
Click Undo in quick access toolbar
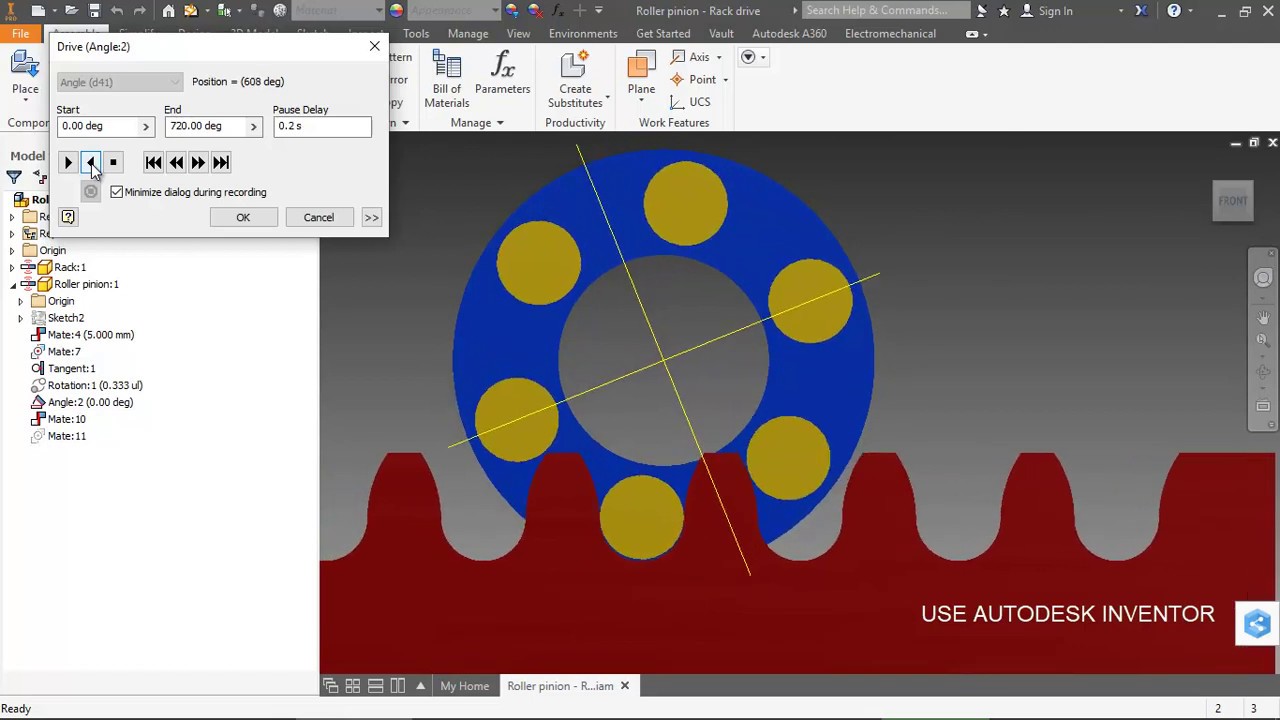117,11
